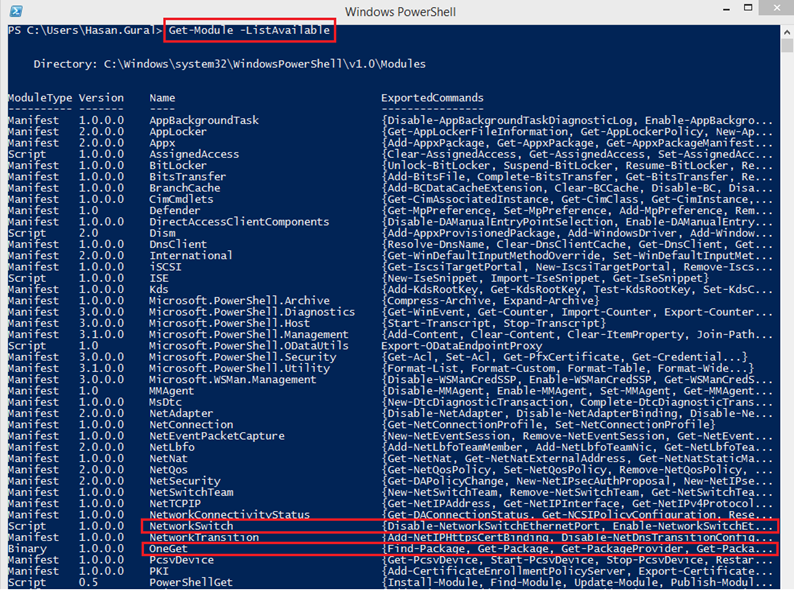The width and height of the screenshot is (794, 590).
Task: Select the NetConnection module name
Action: 191,425
